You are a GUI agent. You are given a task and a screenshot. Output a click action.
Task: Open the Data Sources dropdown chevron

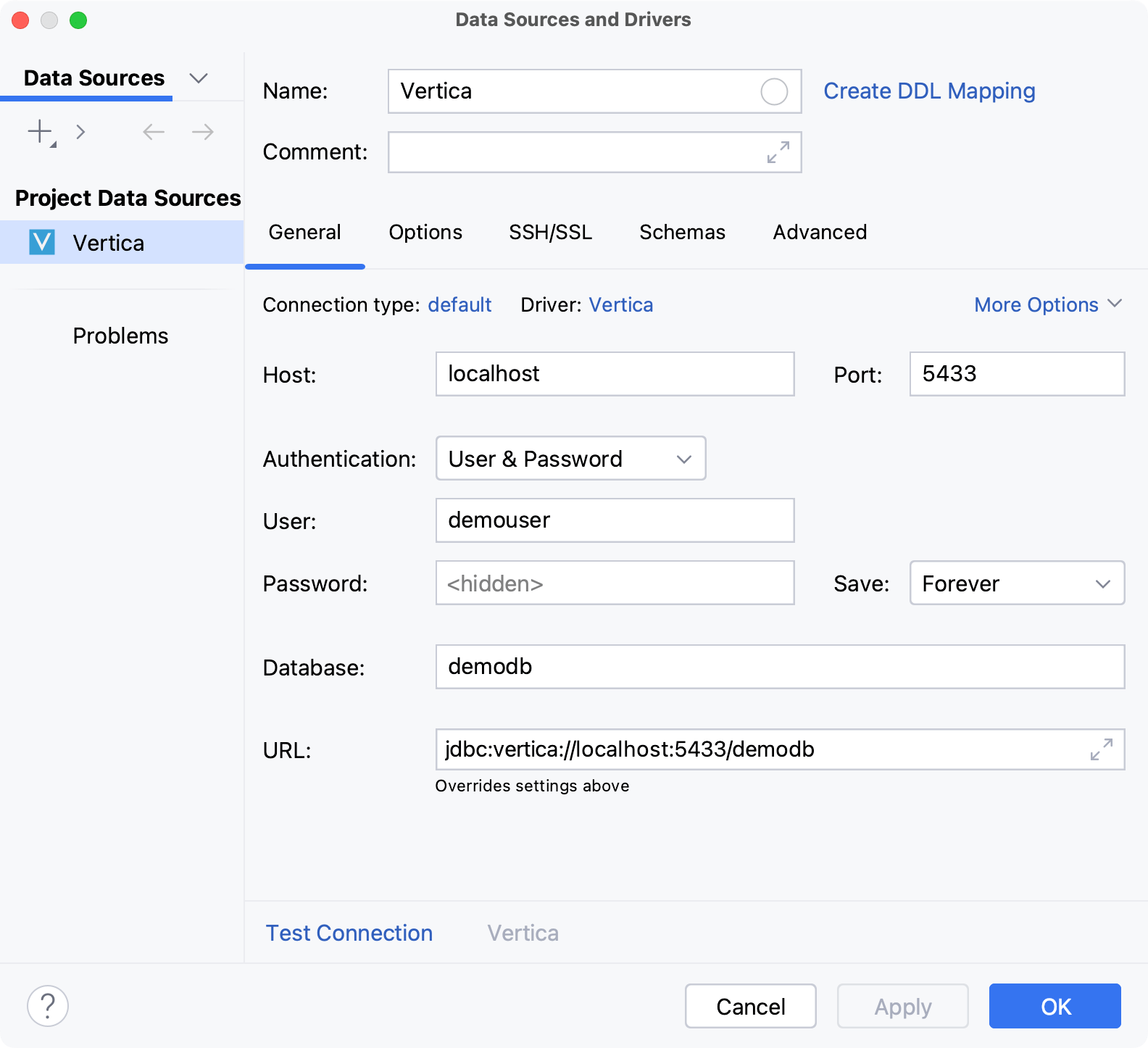click(x=198, y=78)
